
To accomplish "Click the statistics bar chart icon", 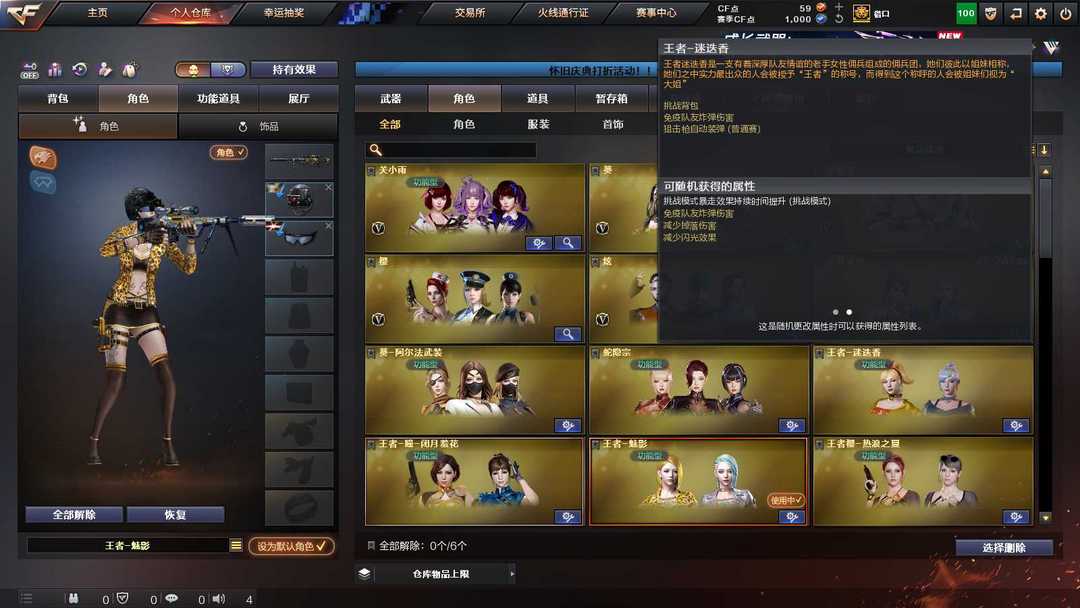I will pos(54,69).
